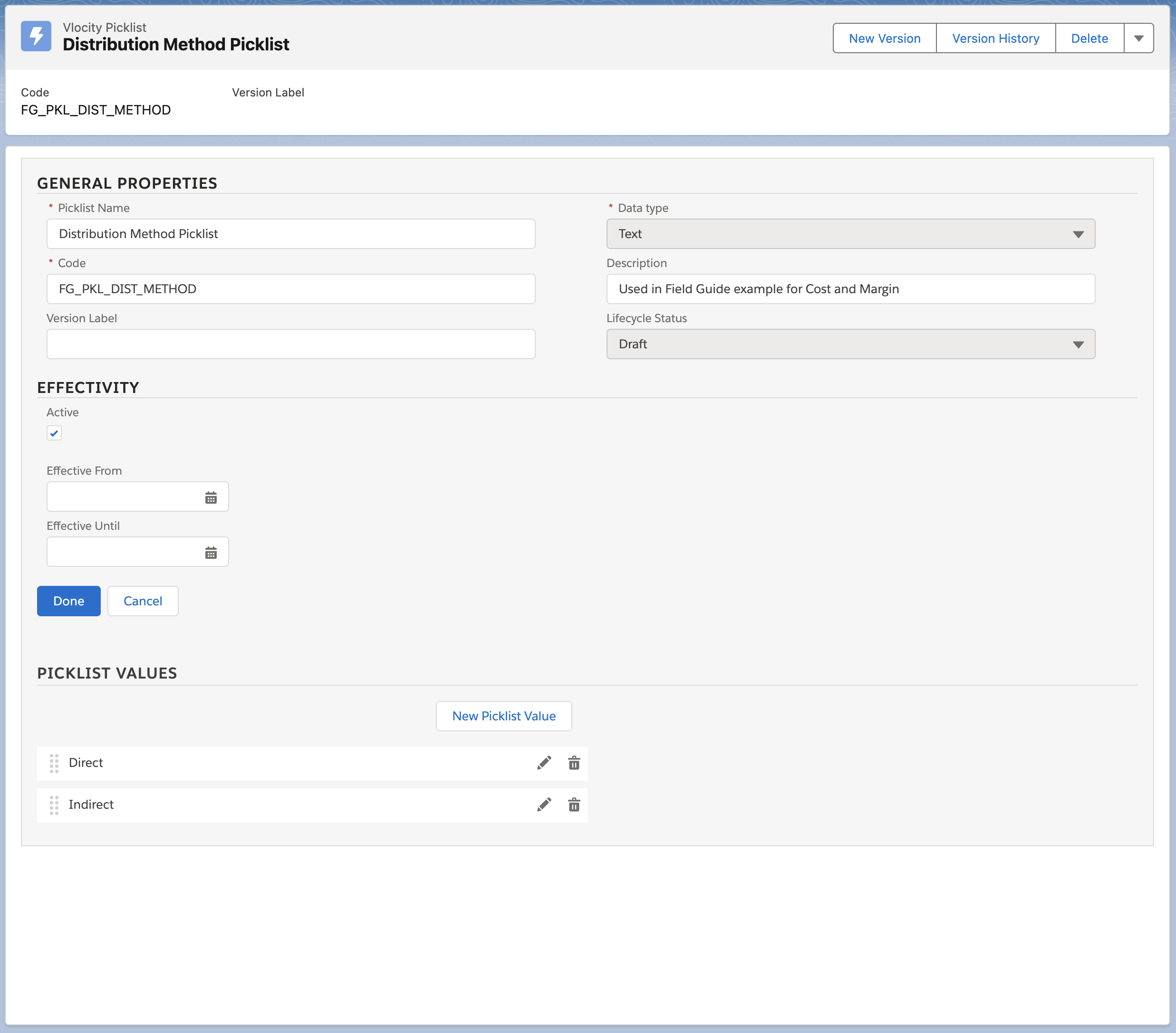The height and width of the screenshot is (1033, 1176).
Task: Edit the Description field text
Action: point(850,289)
